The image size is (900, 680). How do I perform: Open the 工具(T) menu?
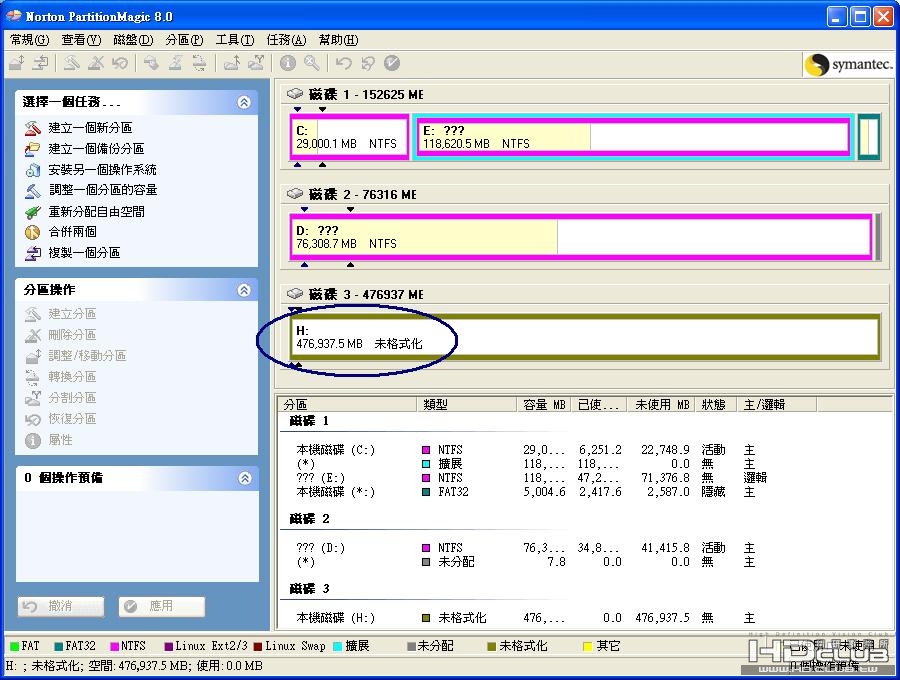click(x=235, y=40)
